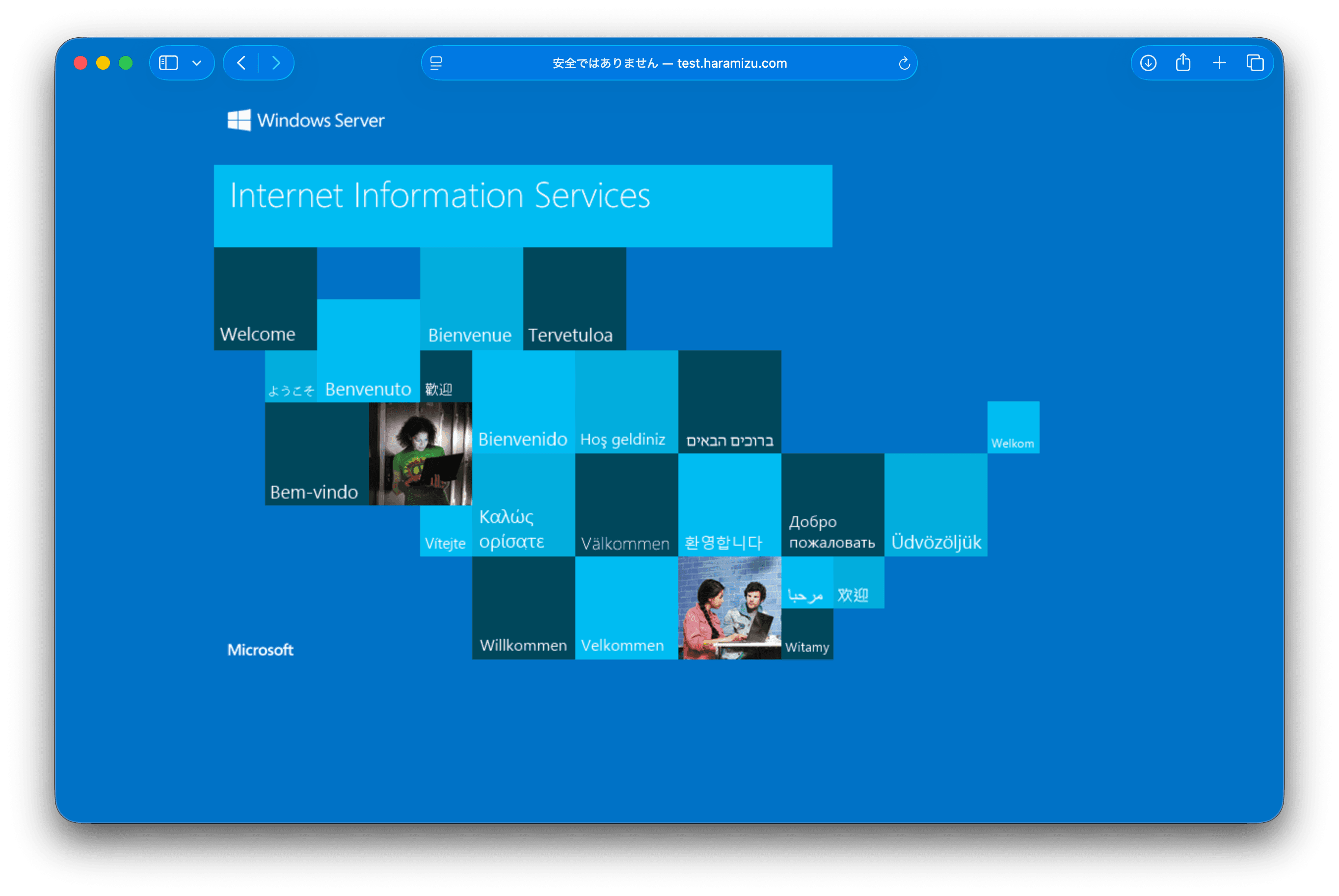The image size is (1339, 896).
Task: Open the Share icon
Action: pyautogui.click(x=1183, y=63)
